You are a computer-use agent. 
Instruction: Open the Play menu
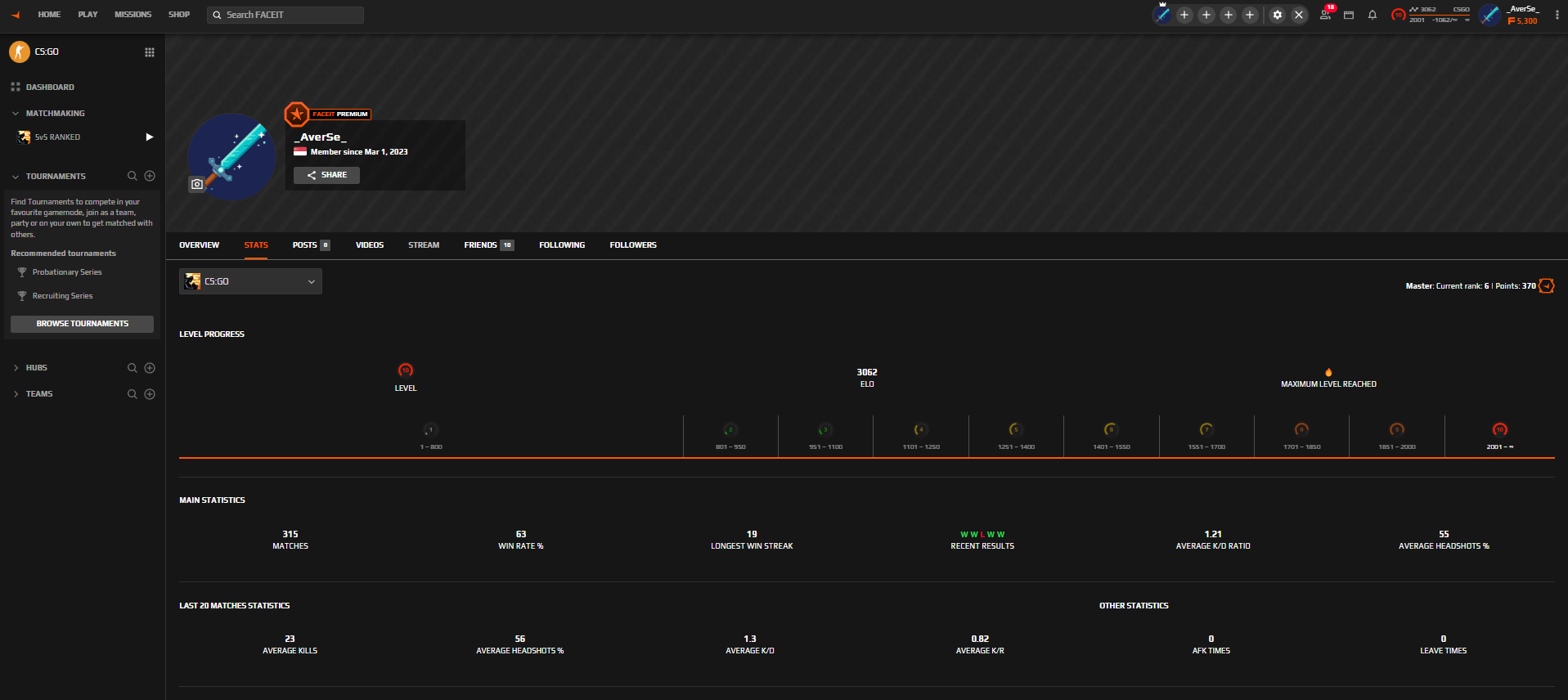click(x=88, y=15)
